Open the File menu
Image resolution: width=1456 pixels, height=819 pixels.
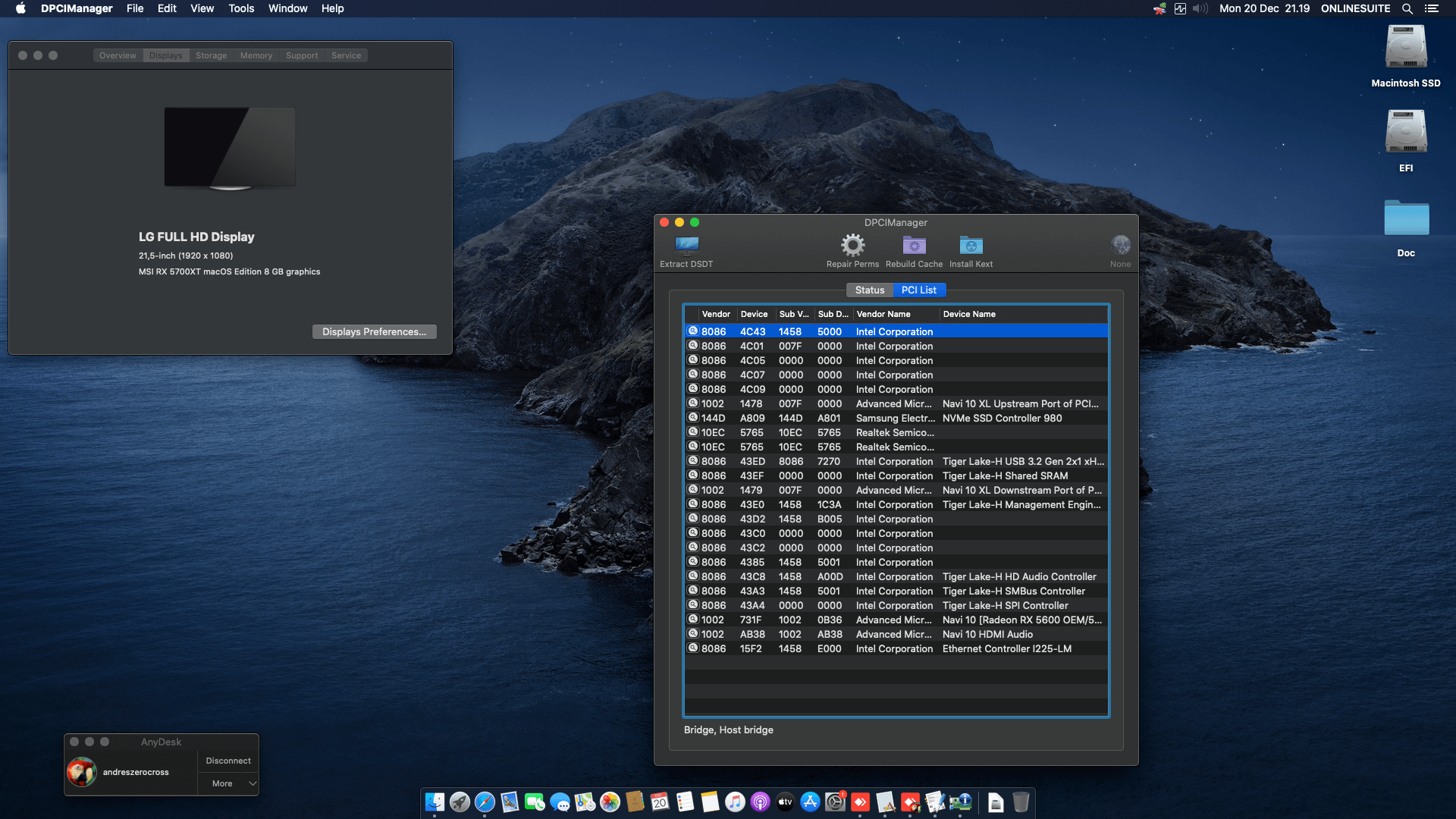[x=135, y=8]
